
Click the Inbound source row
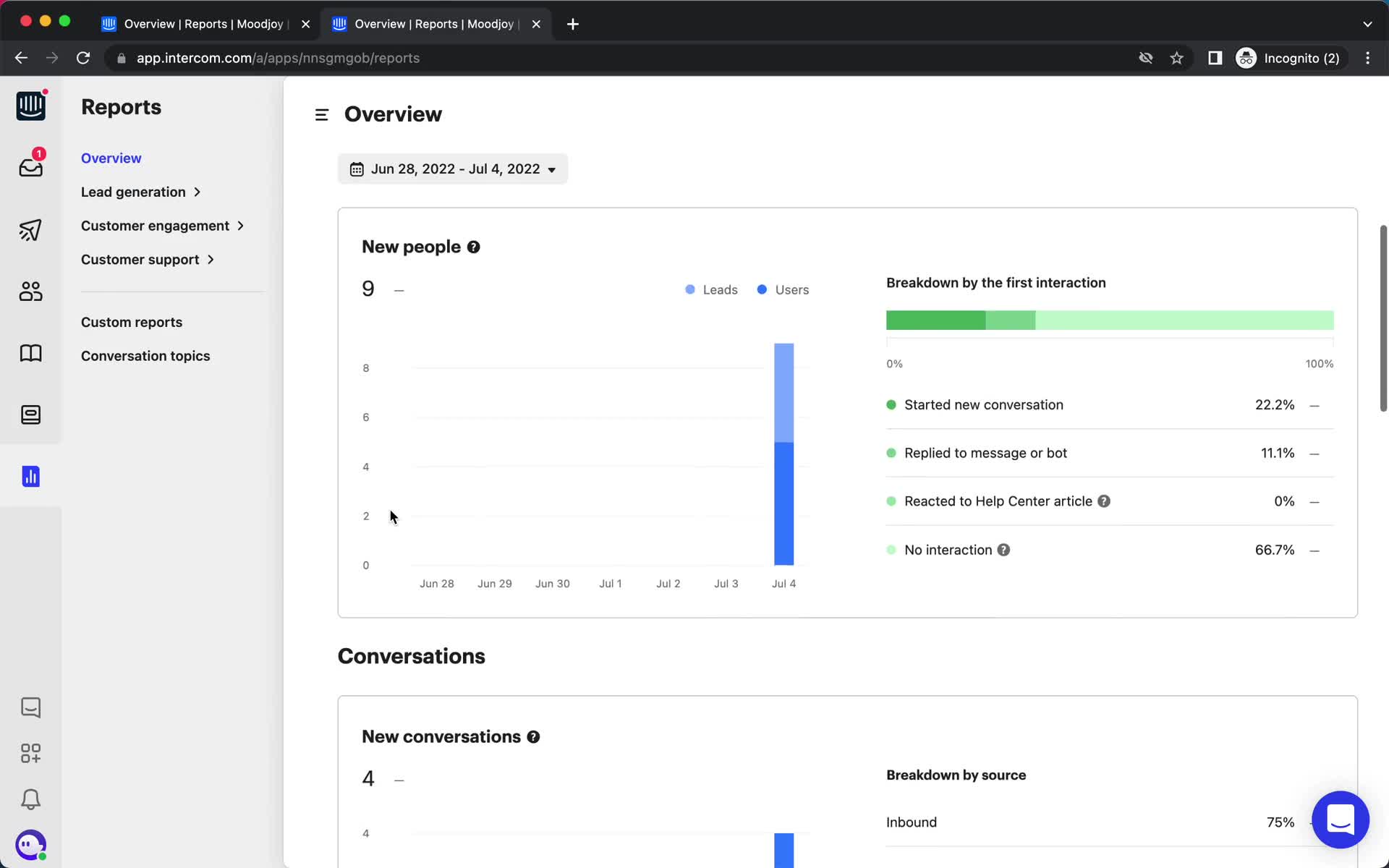(1110, 822)
